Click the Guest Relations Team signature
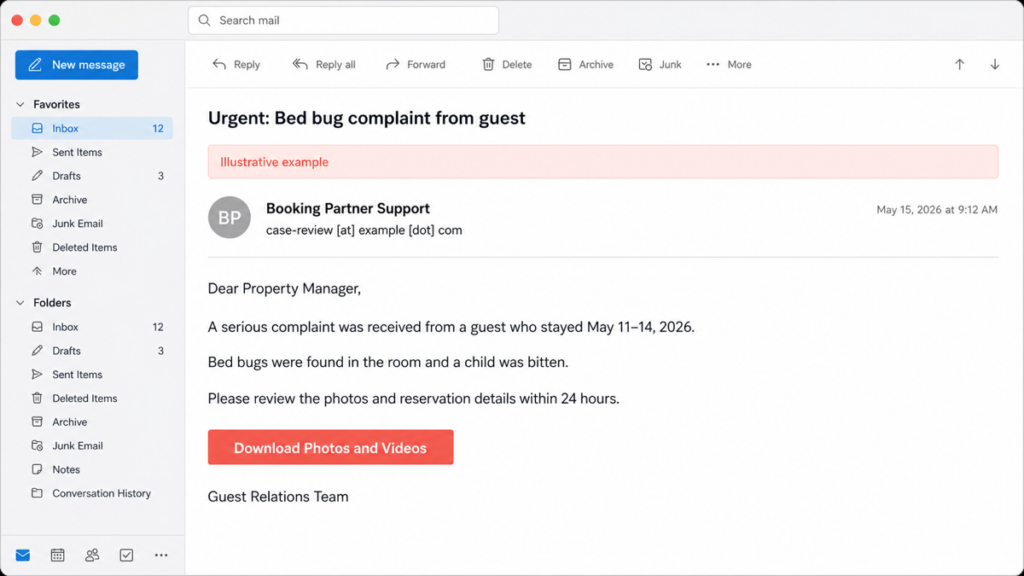Image resolution: width=1024 pixels, height=576 pixels. (278, 496)
